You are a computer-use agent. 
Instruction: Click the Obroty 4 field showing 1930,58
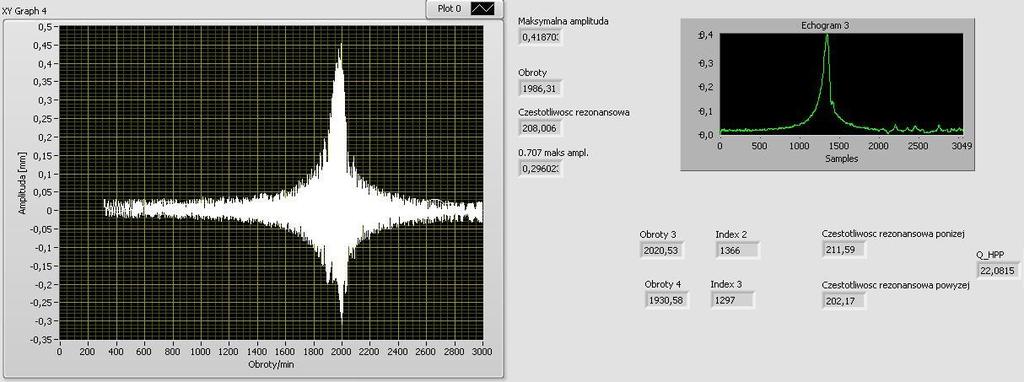[667, 300]
